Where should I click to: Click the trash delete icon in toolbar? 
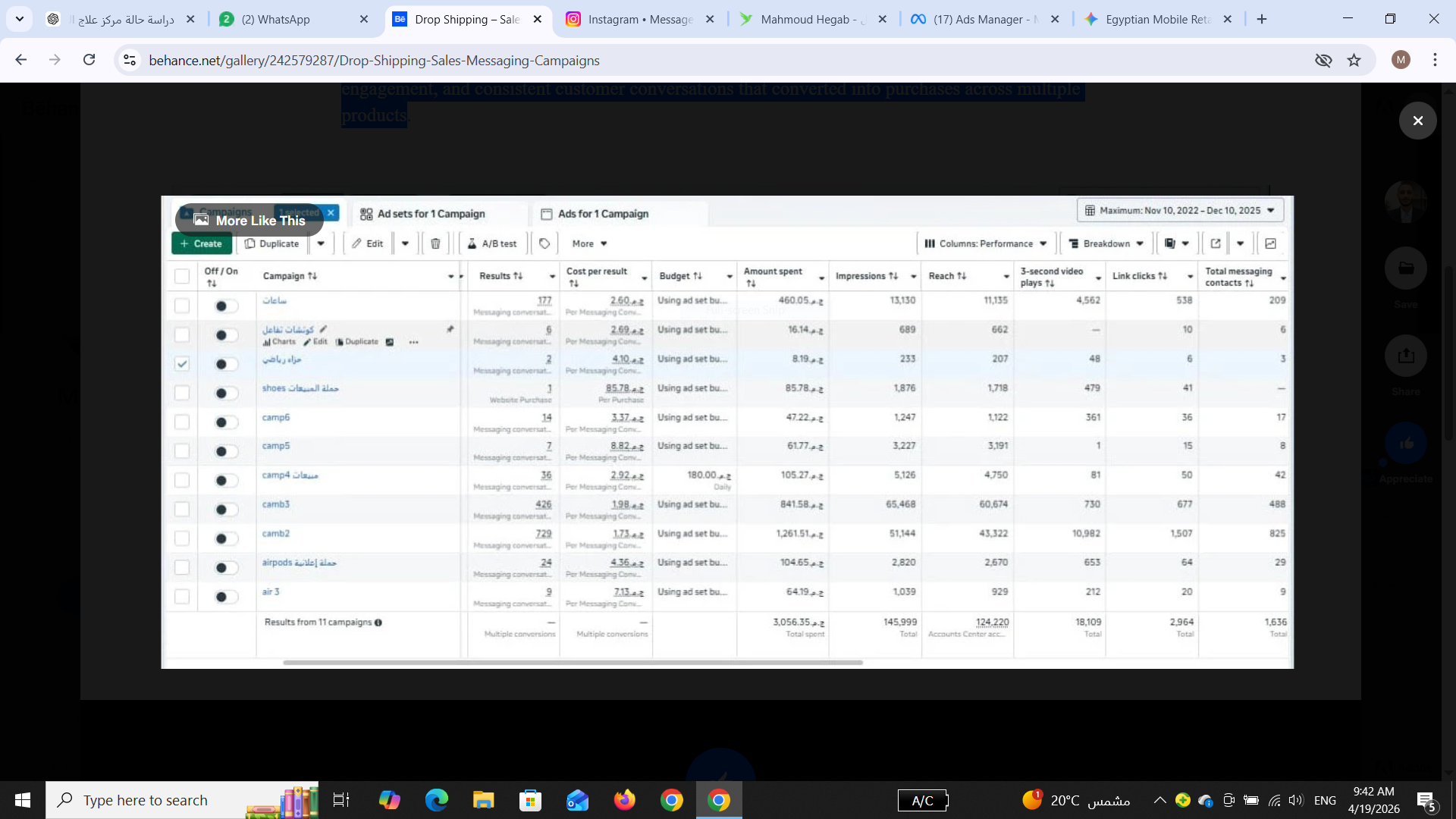click(x=435, y=243)
